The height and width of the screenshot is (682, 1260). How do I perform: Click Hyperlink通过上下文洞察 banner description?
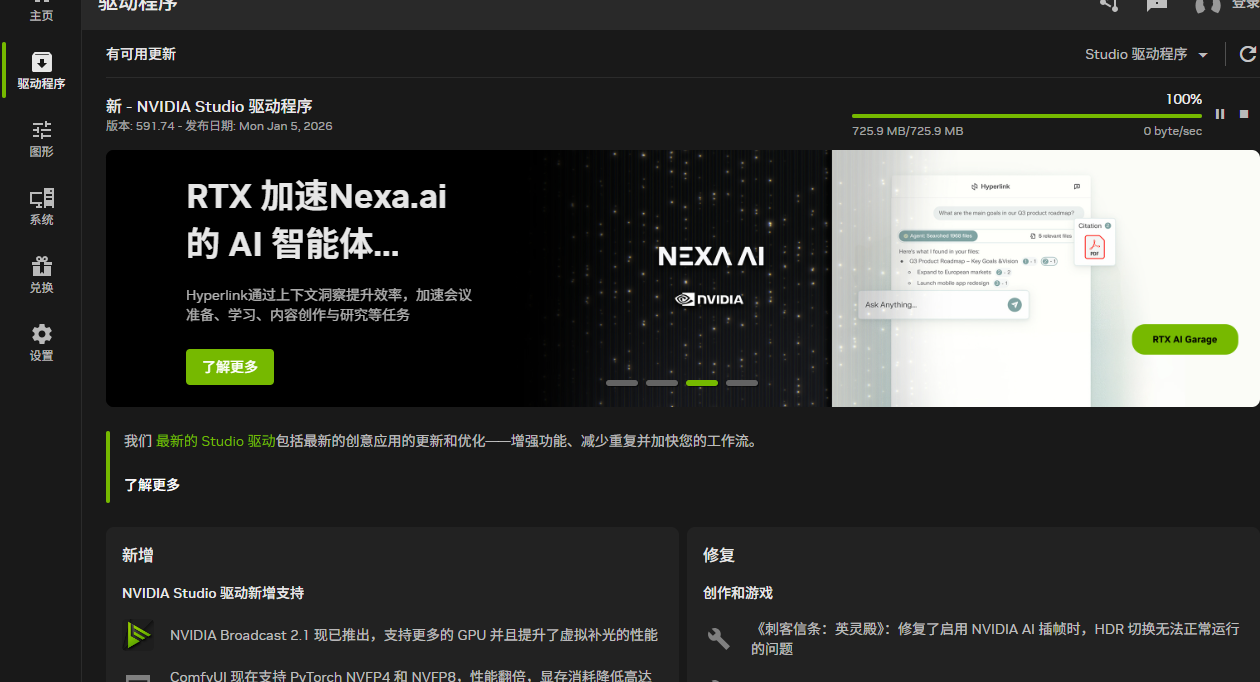click(329, 305)
